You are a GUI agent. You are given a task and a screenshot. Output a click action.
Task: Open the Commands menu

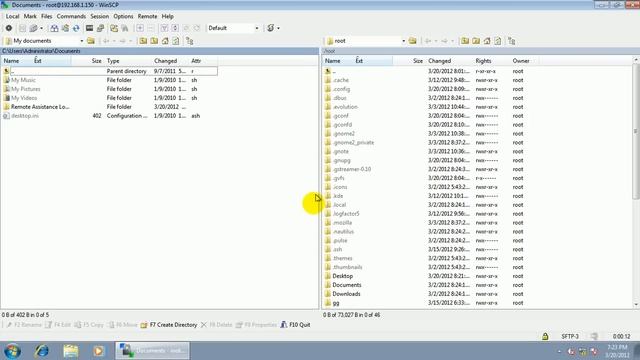(x=71, y=16)
